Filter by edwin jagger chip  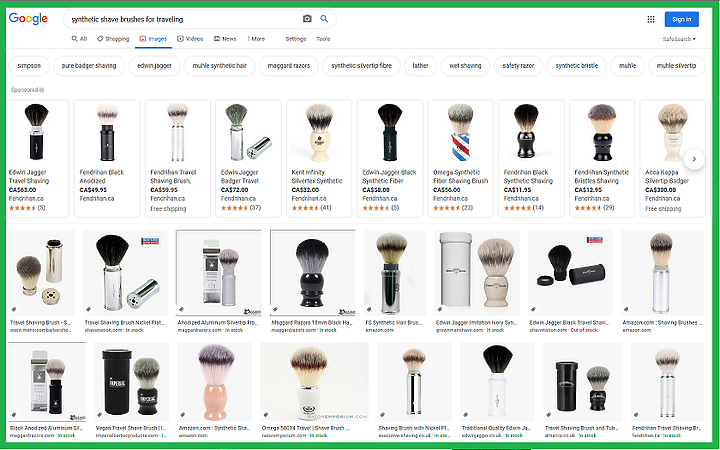click(154, 66)
